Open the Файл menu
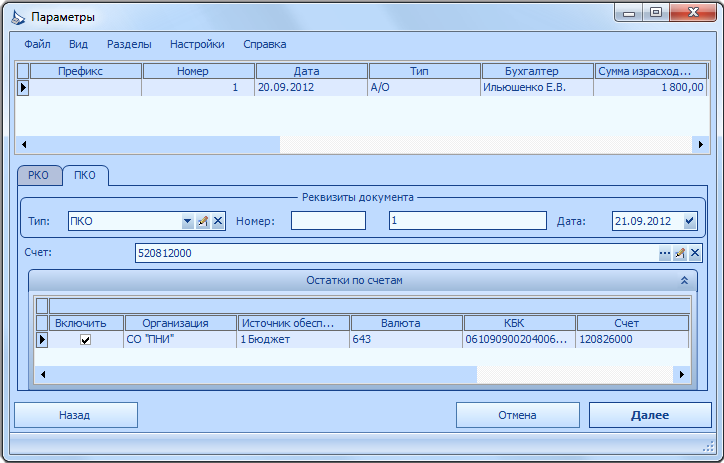This screenshot has height=463, width=724. (x=37, y=44)
